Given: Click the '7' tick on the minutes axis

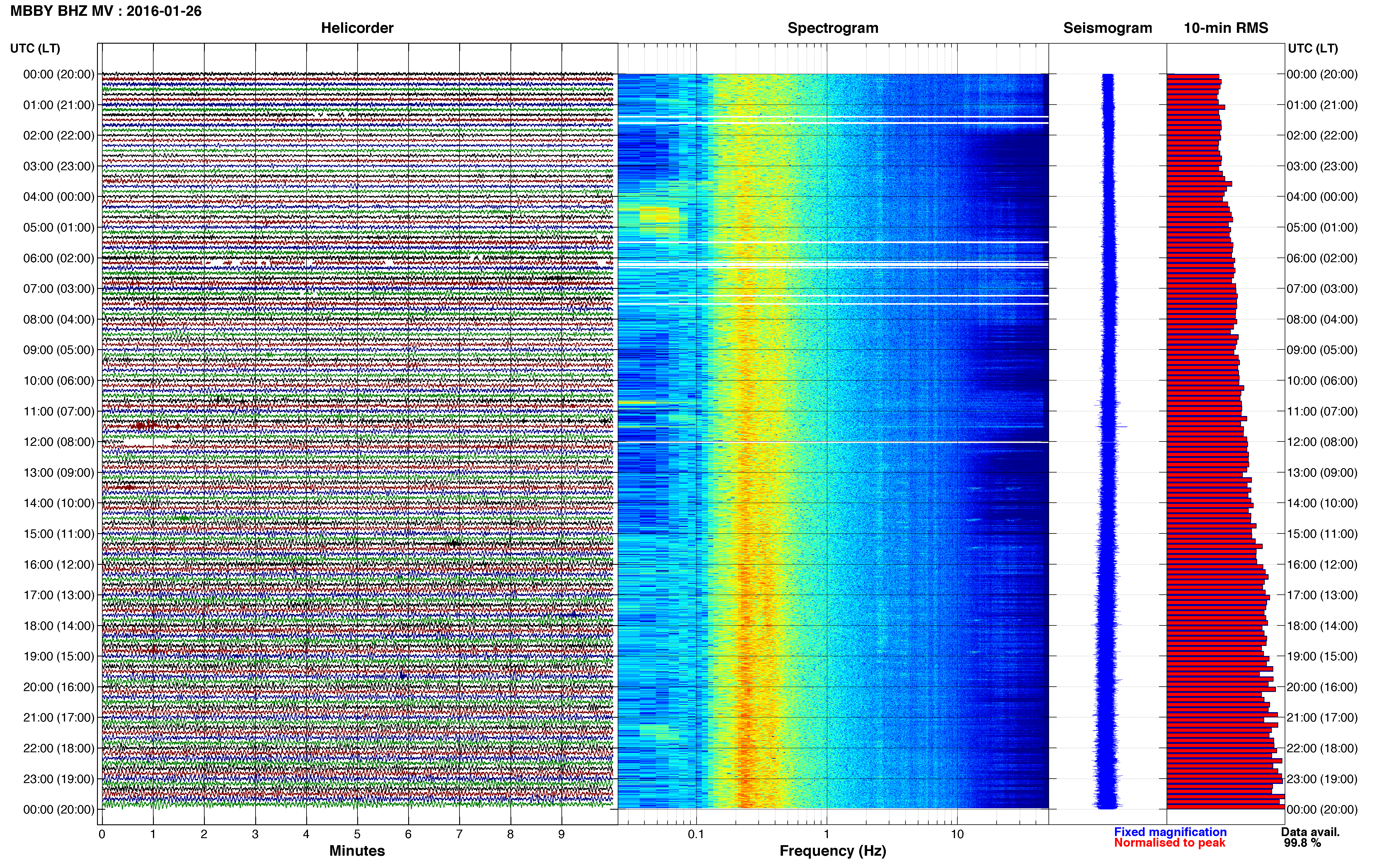Looking at the screenshot, I should click(x=459, y=834).
